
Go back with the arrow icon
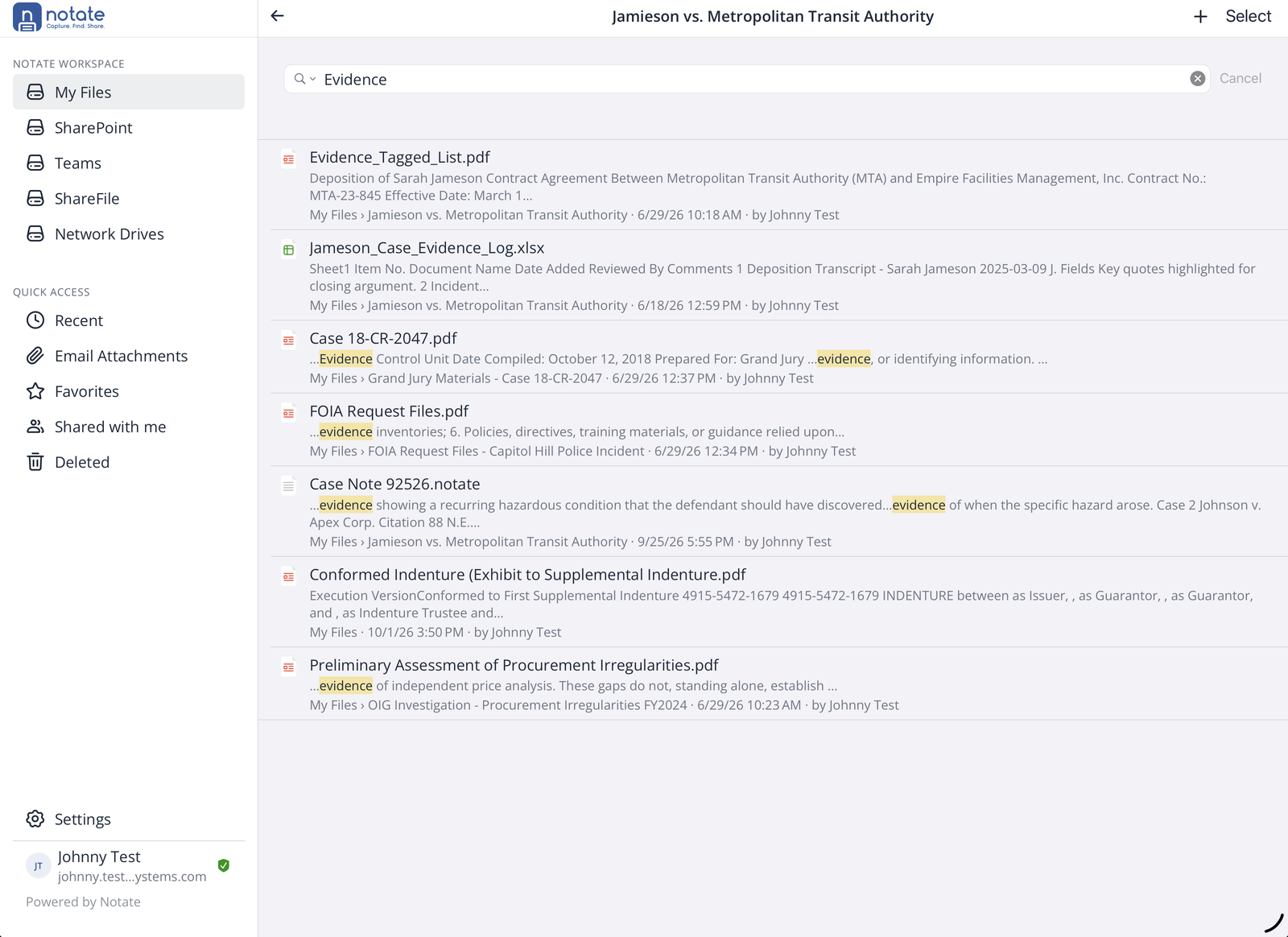tap(278, 16)
